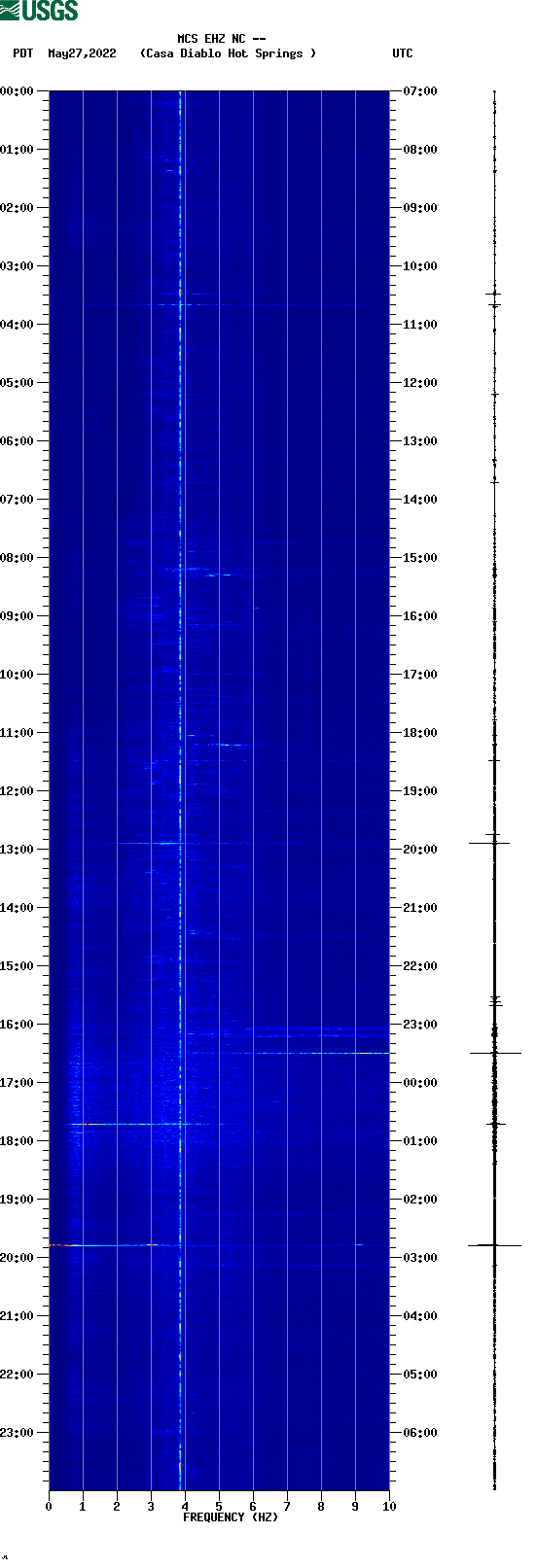
Task: Click the '10' frequency axis tick label
Action: point(389,1507)
